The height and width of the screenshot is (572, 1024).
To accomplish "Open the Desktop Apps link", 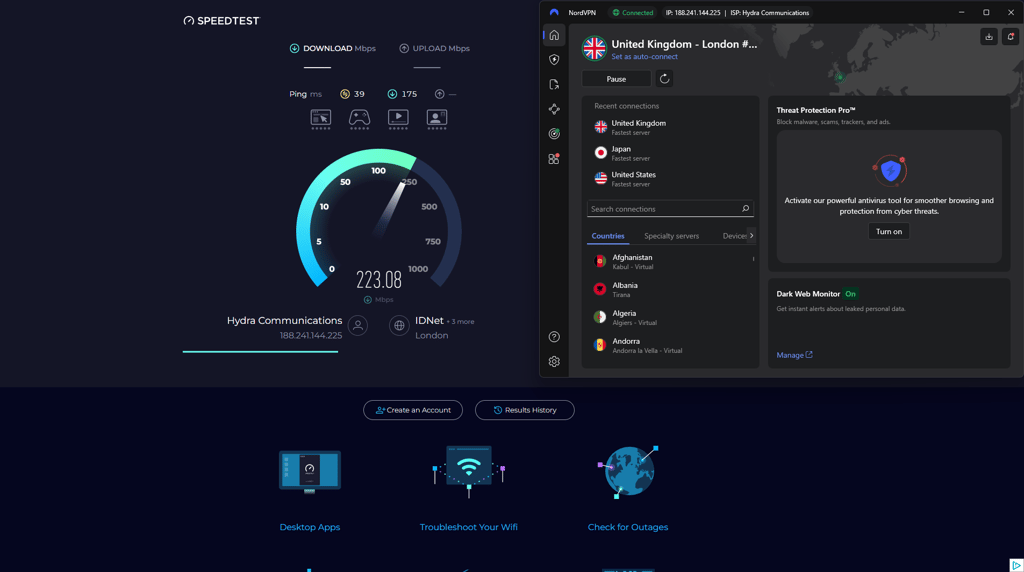I will coord(310,527).
